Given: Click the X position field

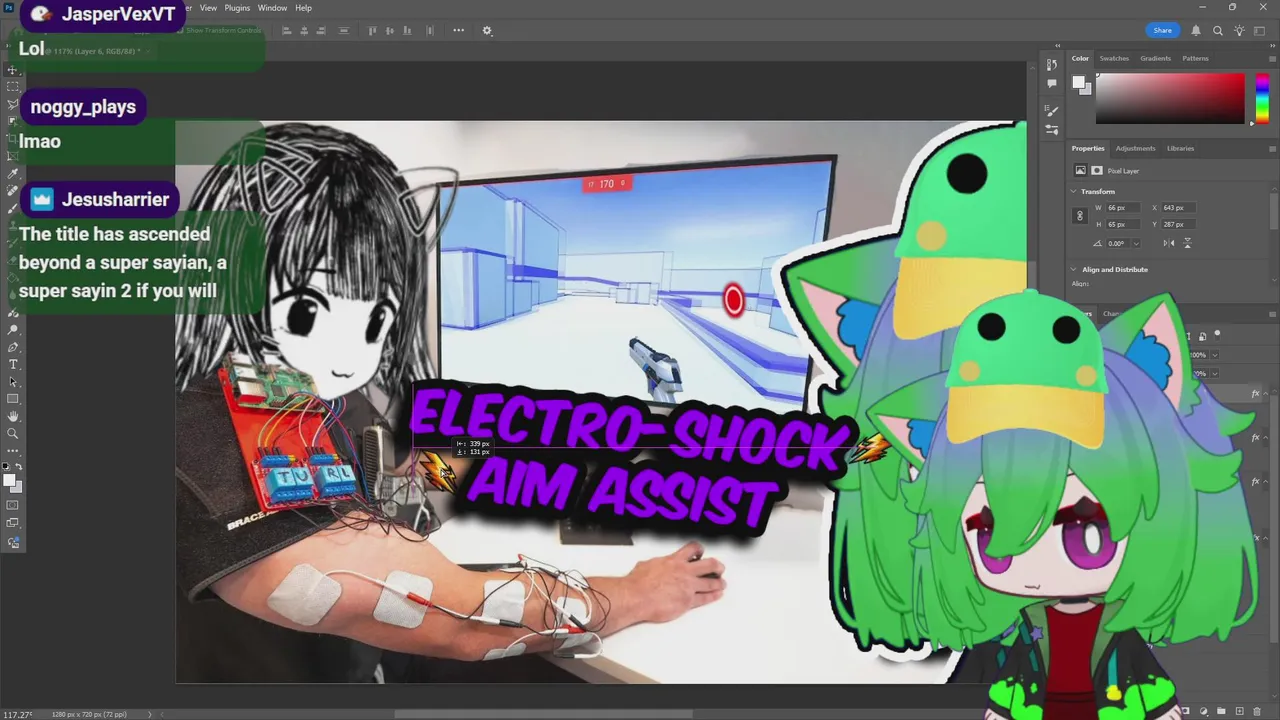Looking at the screenshot, I should click(1177, 208).
